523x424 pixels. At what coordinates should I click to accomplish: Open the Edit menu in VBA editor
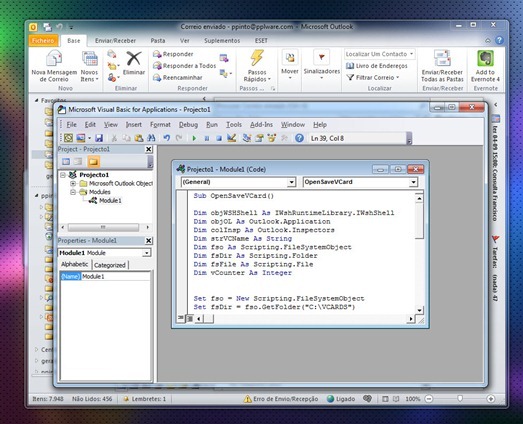(90, 124)
